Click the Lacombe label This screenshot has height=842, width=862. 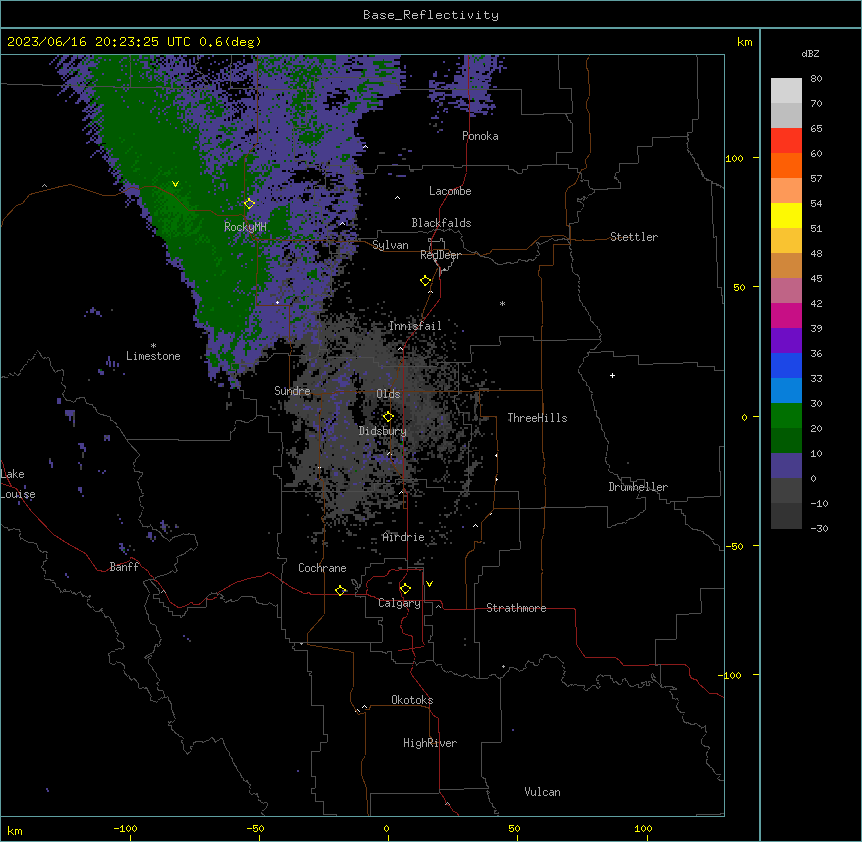450,191
